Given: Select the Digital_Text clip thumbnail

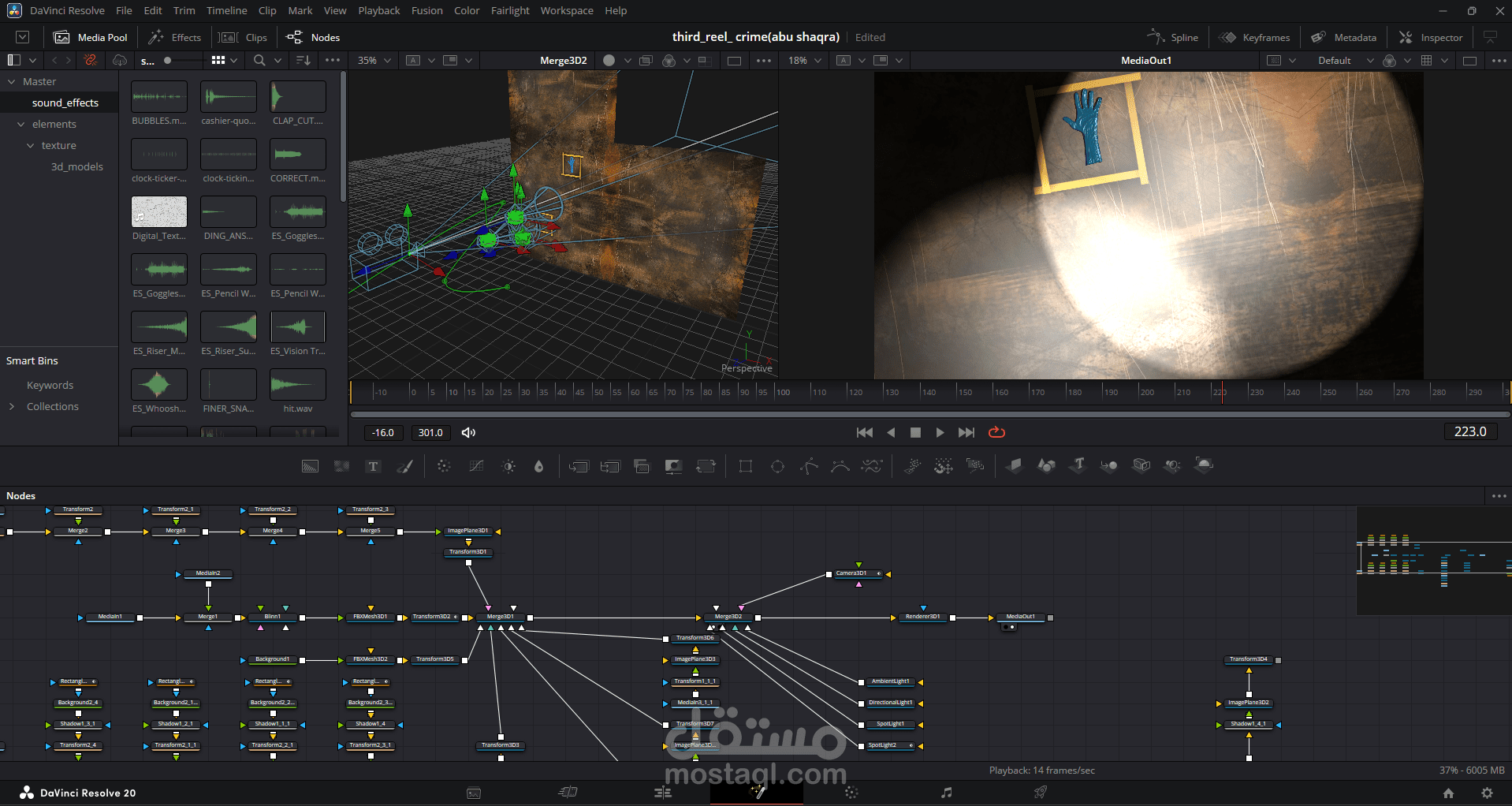Looking at the screenshot, I should 159,212.
